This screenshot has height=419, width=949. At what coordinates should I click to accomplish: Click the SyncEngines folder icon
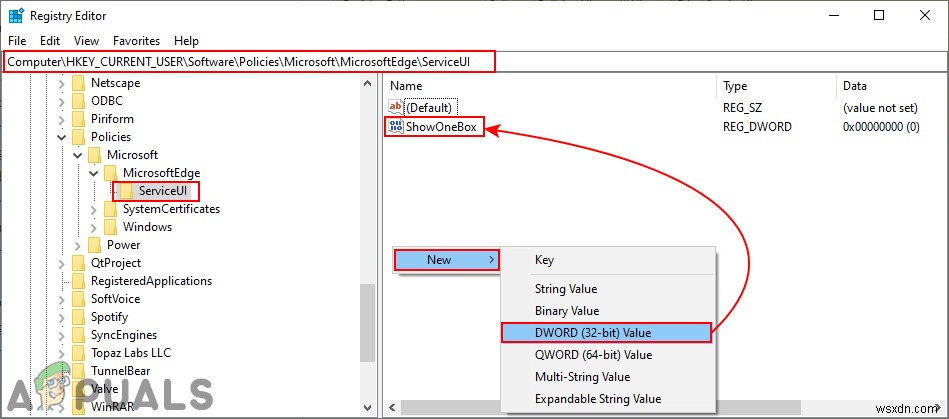[x=79, y=335]
